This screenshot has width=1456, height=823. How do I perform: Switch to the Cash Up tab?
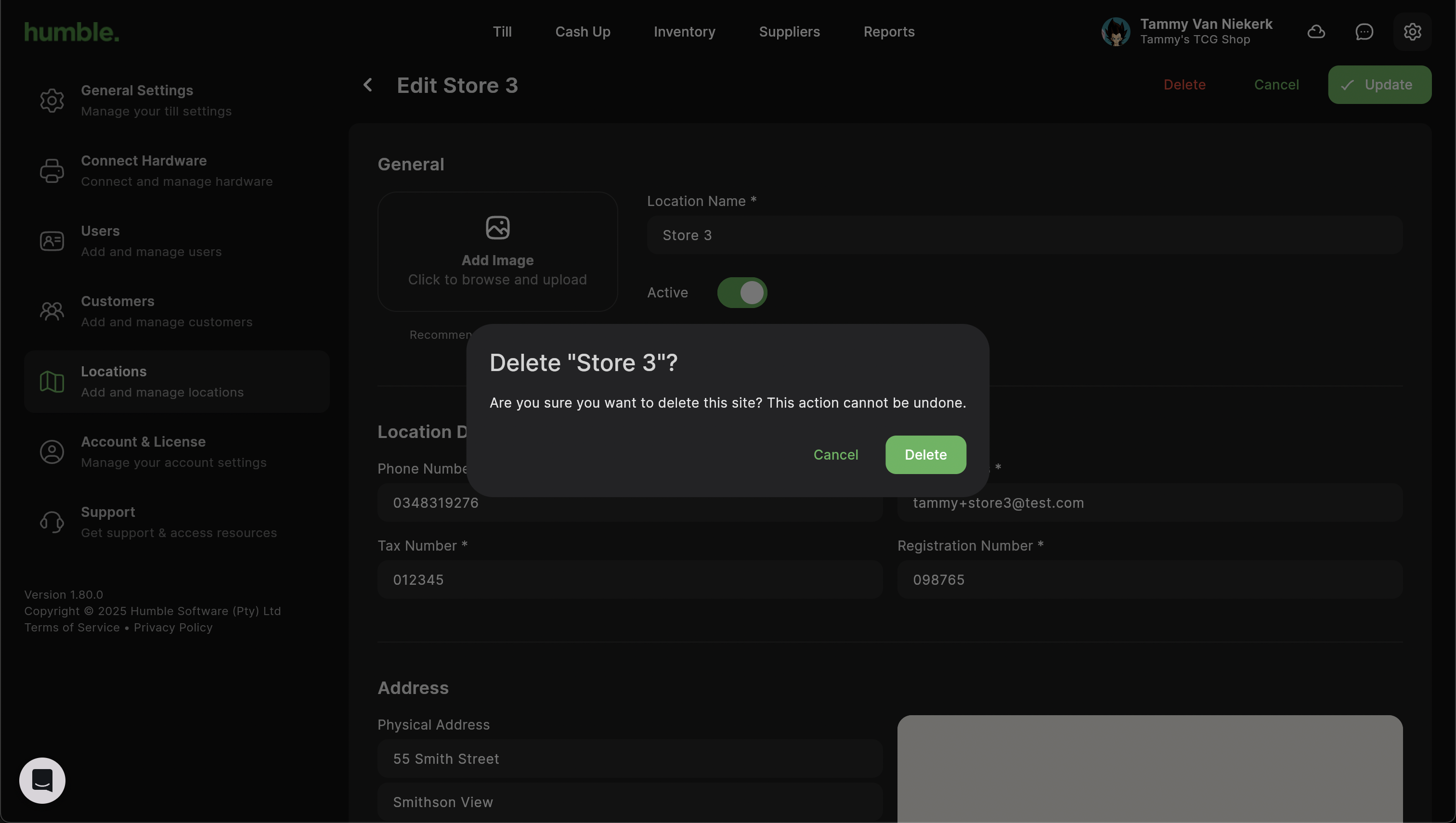click(x=583, y=32)
